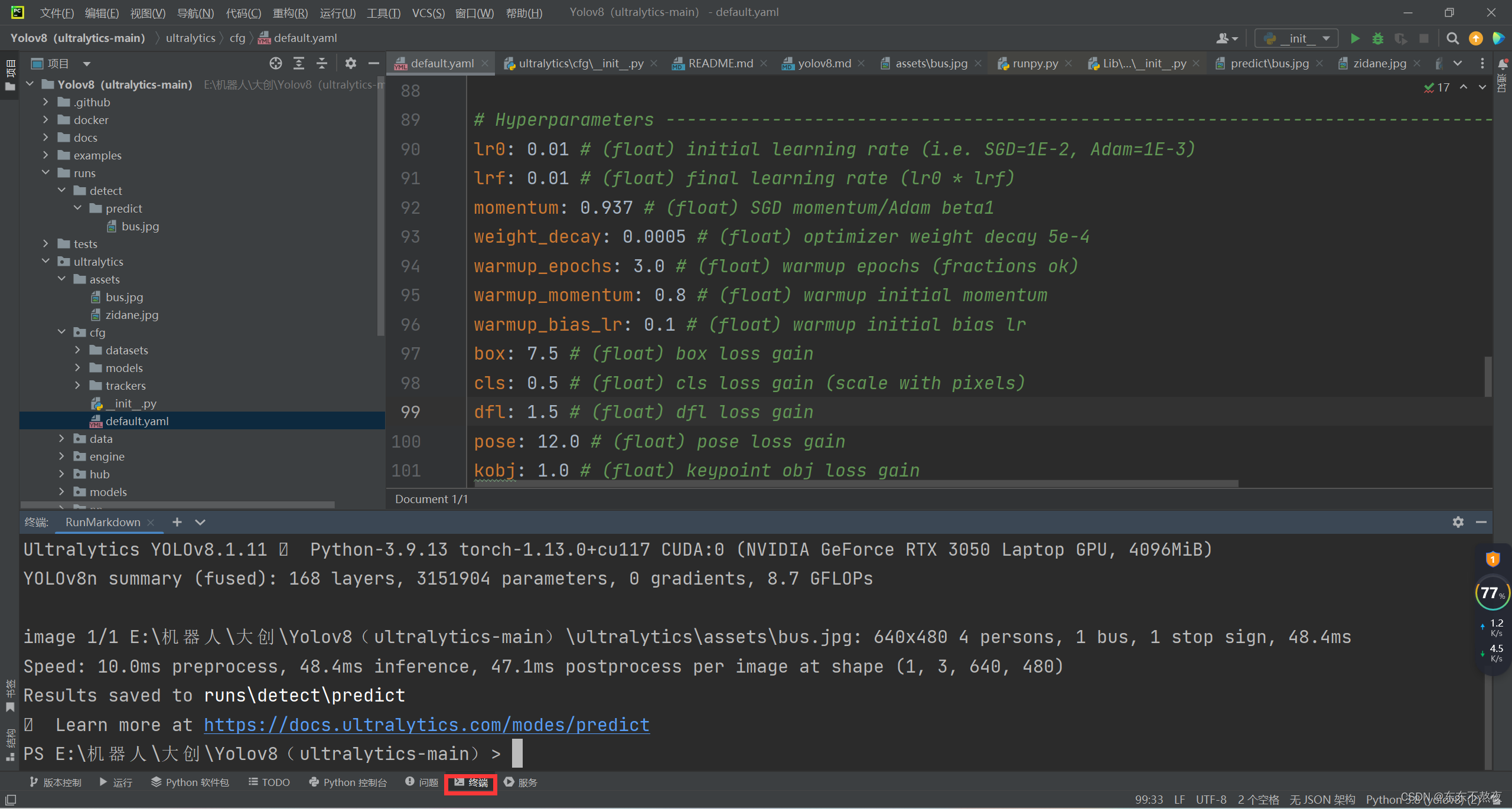
Task: Open the Version Control tool window
Action: pos(55,782)
